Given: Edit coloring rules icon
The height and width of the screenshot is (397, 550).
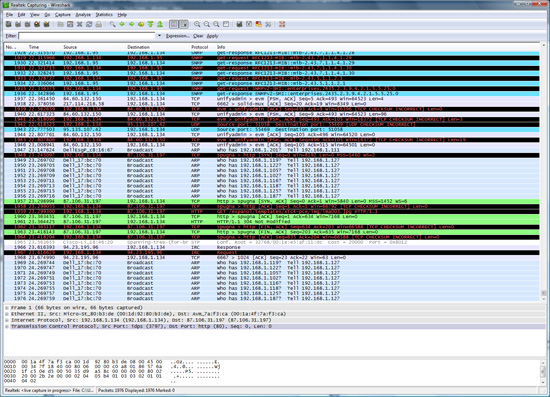Looking at the screenshot, I should click(x=259, y=24).
